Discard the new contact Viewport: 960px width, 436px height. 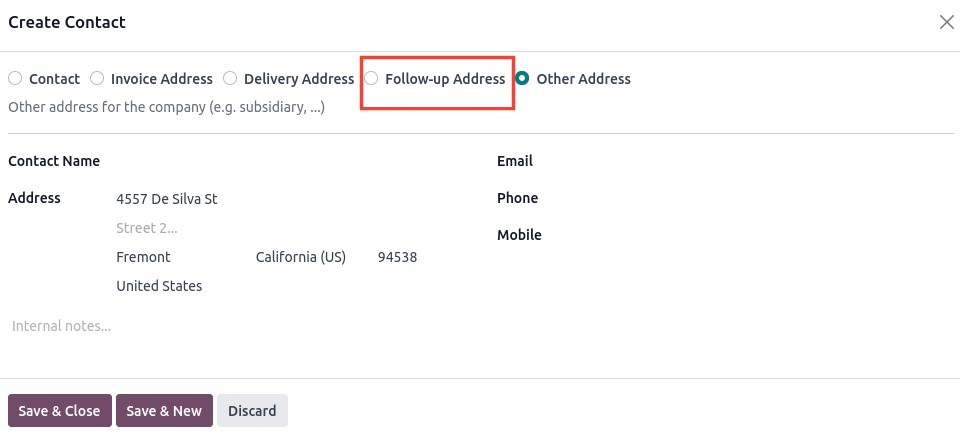(x=252, y=410)
